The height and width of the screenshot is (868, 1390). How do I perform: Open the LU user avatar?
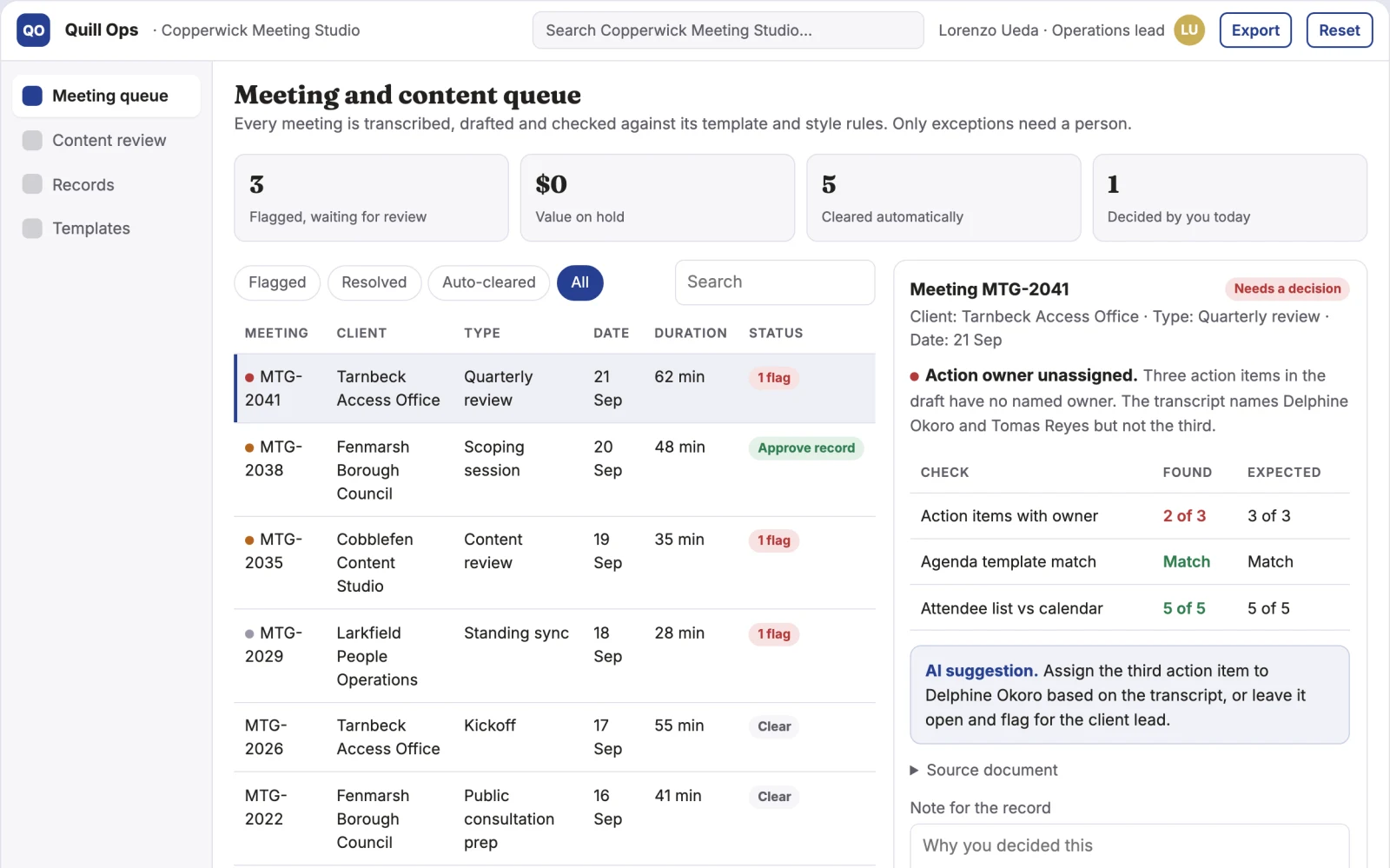[1189, 30]
